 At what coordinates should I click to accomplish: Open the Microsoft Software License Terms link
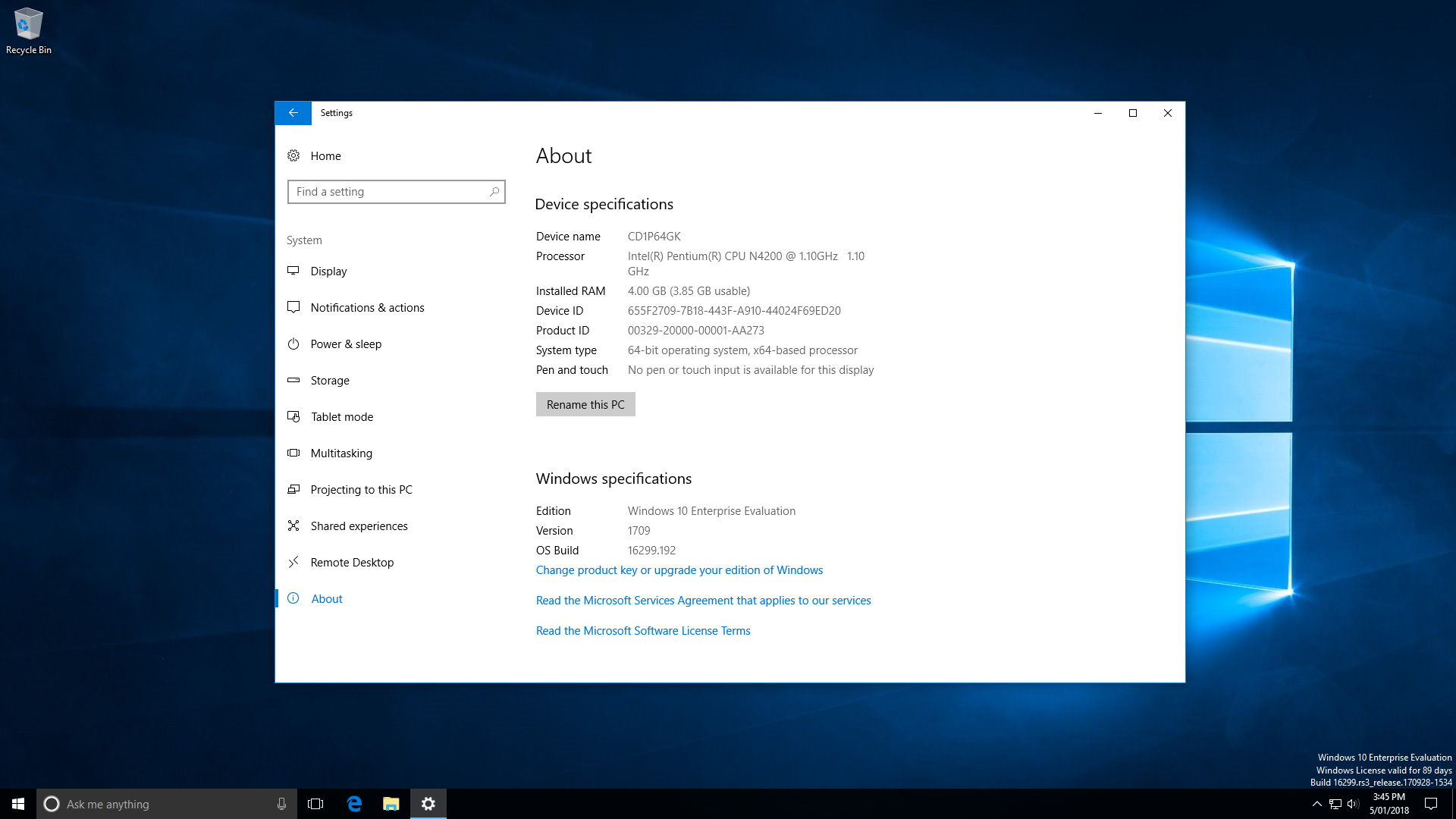643,631
